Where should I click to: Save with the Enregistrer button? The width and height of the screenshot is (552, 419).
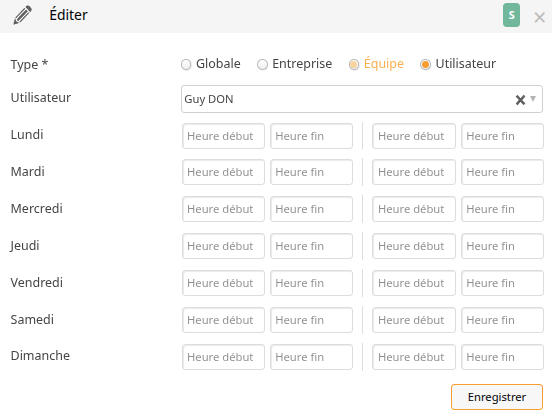pos(497,397)
